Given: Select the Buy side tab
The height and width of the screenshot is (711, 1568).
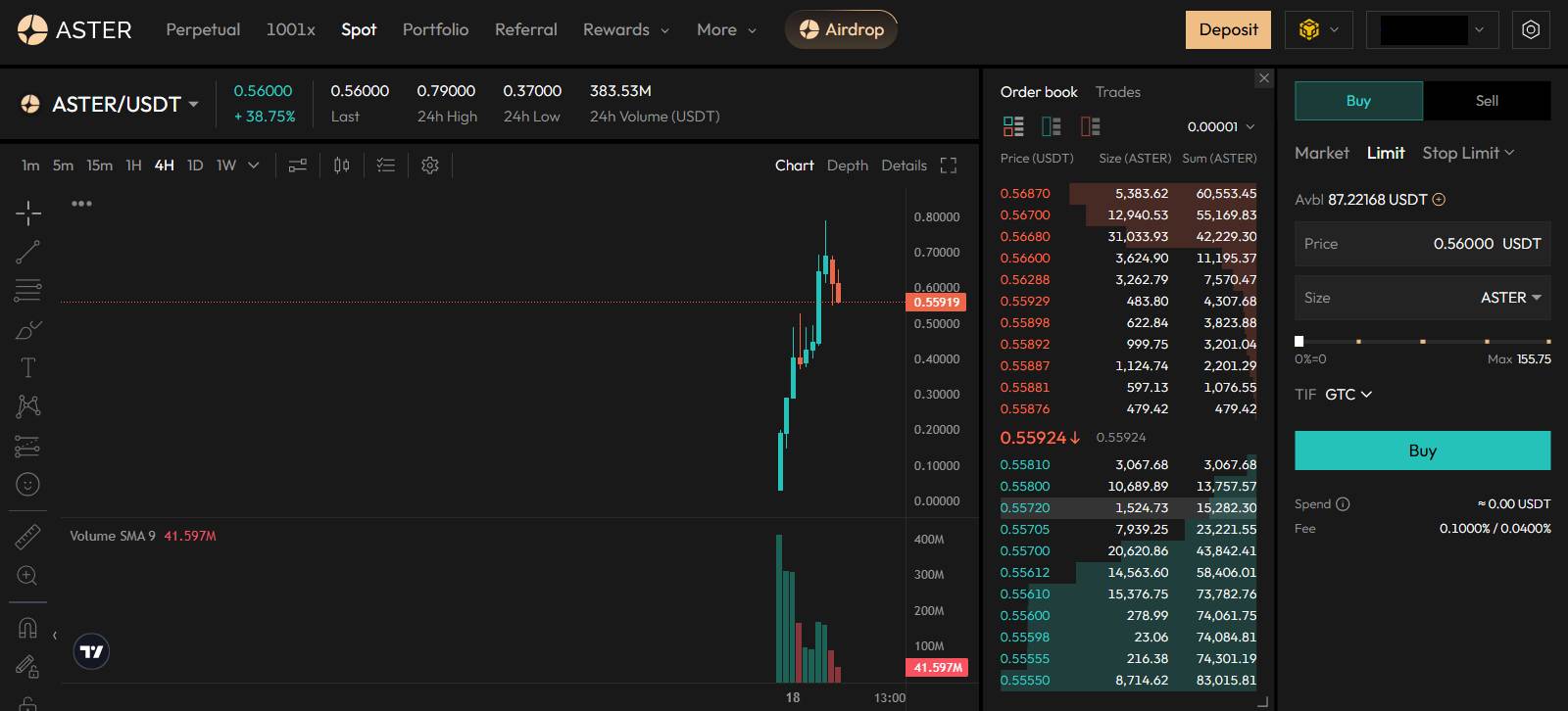Looking at the screenshot, I should pyautogui.click(x=1358, y=101).
